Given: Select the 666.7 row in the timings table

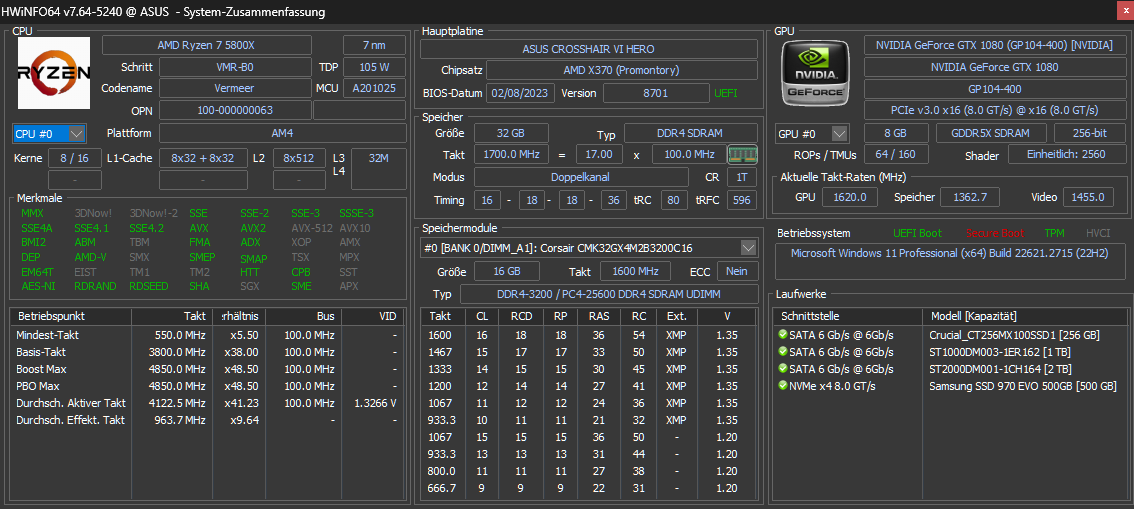Looking at the screenshot, I should (588, 487).
